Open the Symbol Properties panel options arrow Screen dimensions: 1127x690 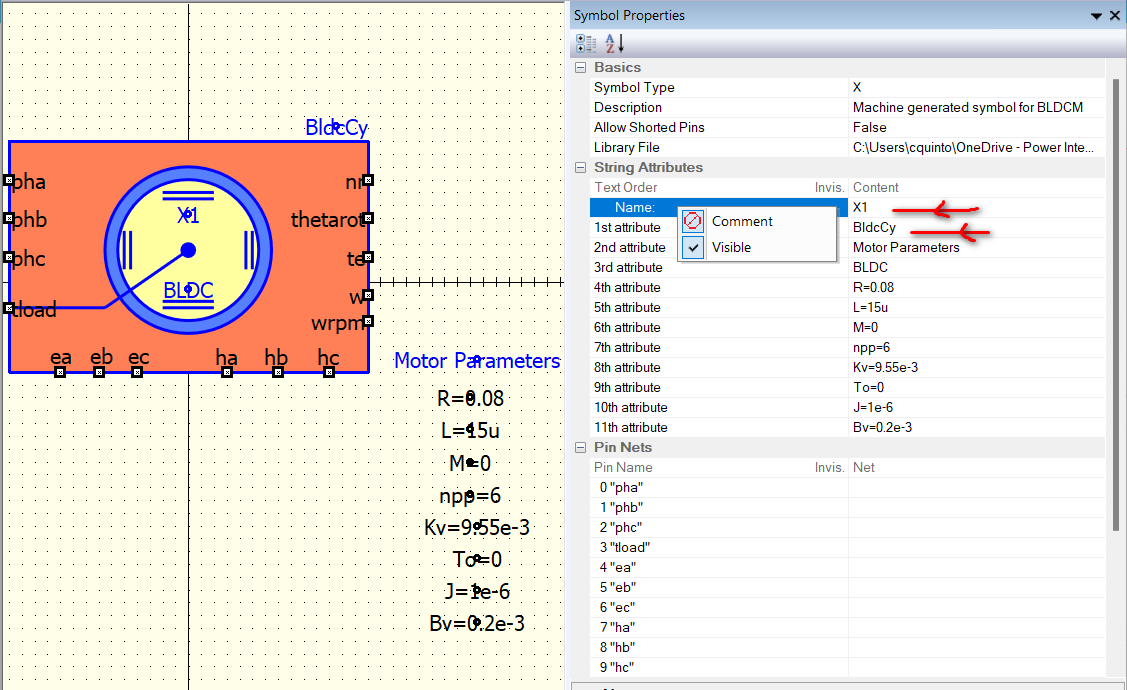[1096, 16]
